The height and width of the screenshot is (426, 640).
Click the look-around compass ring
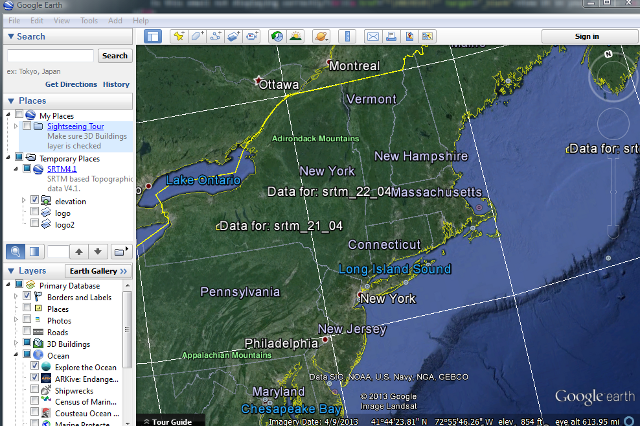(x=613, y=76)
